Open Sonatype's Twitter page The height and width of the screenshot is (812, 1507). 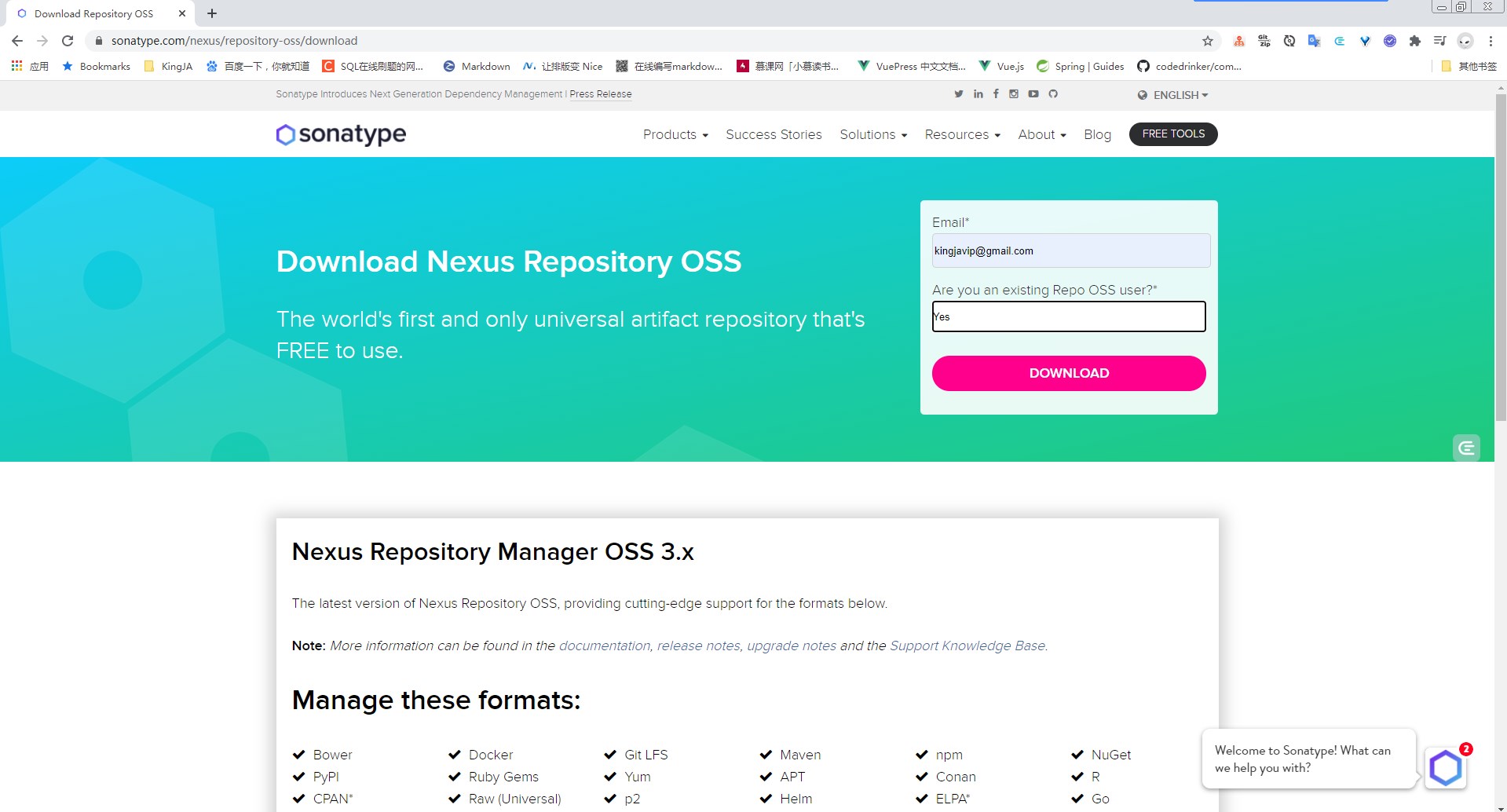coord(959,94)
